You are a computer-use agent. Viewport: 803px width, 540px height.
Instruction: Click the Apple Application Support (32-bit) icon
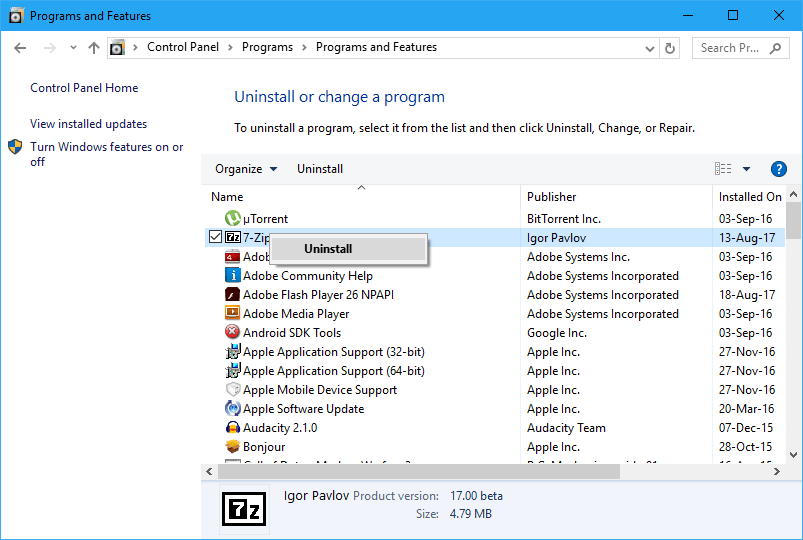pos(233,351)
